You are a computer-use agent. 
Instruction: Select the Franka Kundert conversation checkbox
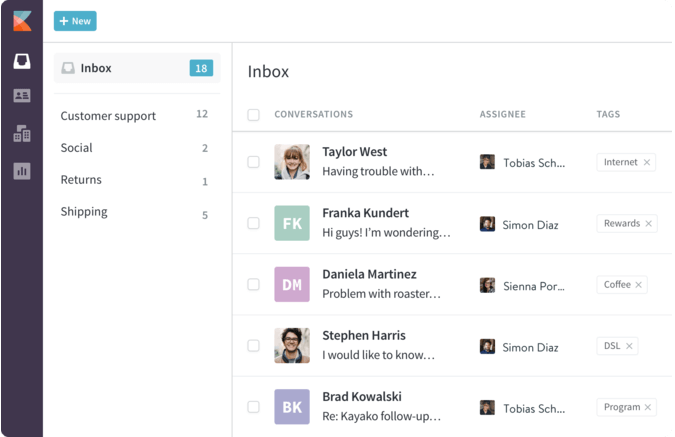(253, 224)
